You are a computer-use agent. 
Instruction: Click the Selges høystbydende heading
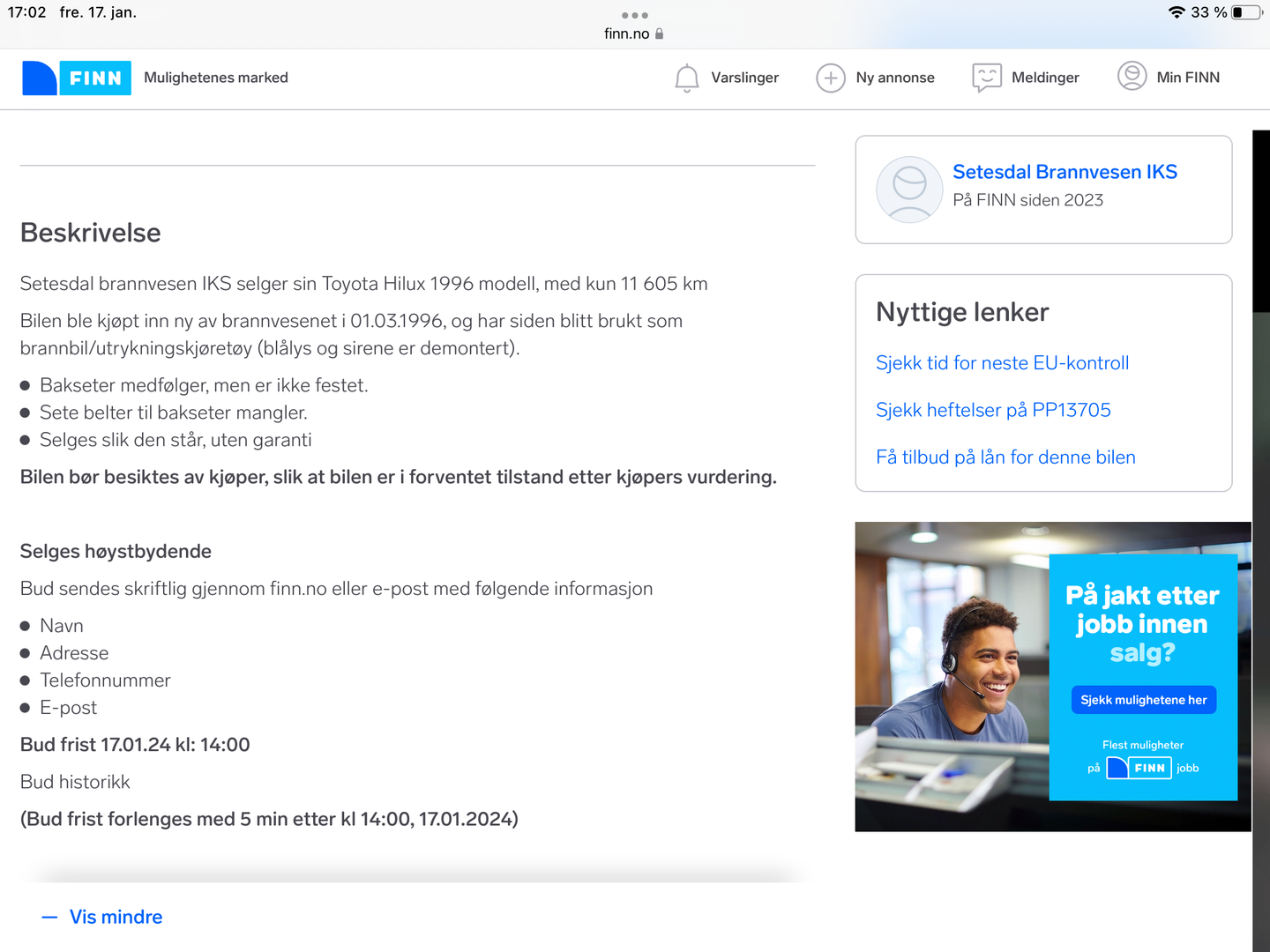click(116, 552)
